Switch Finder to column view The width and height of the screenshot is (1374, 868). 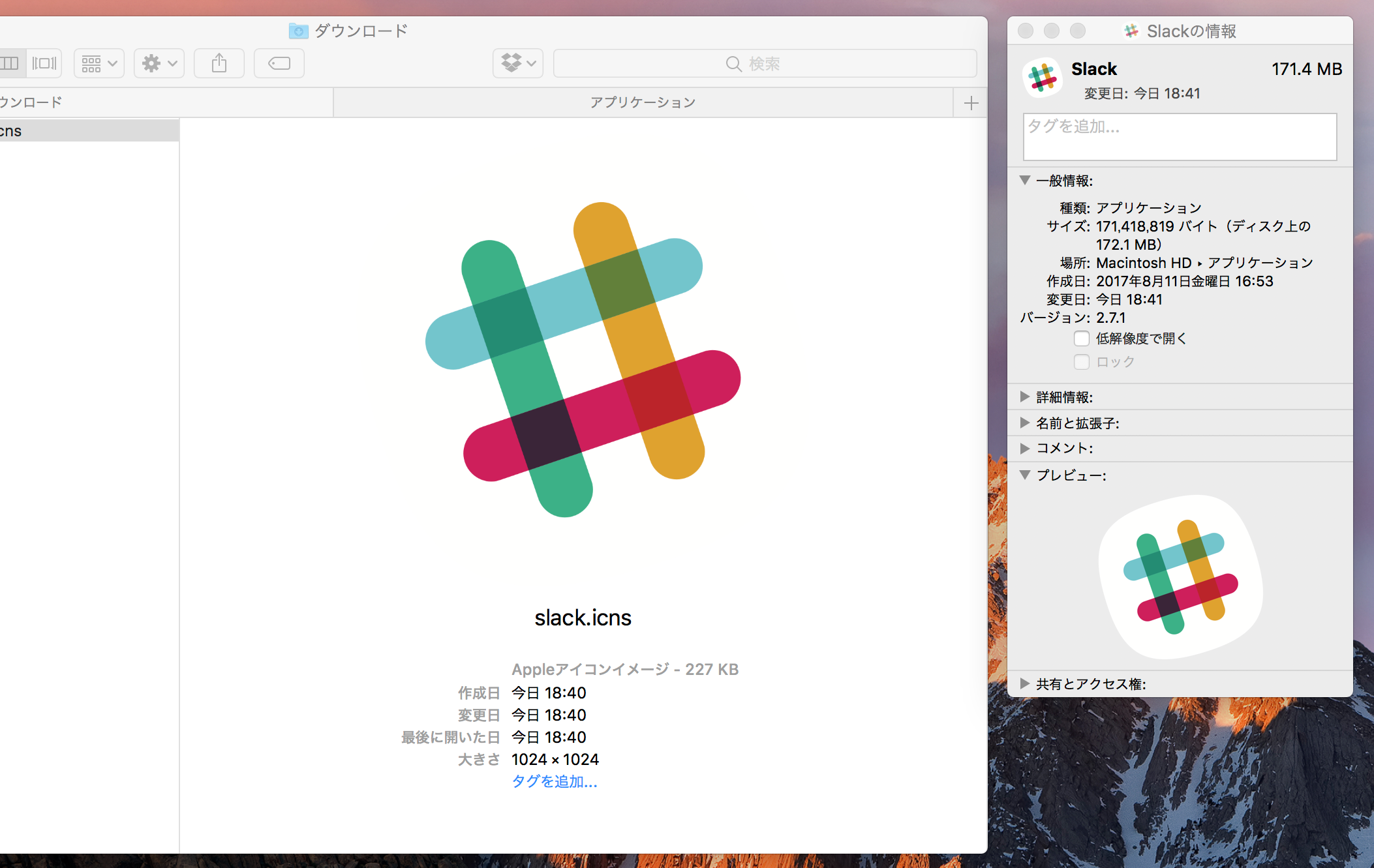[10, 63]
